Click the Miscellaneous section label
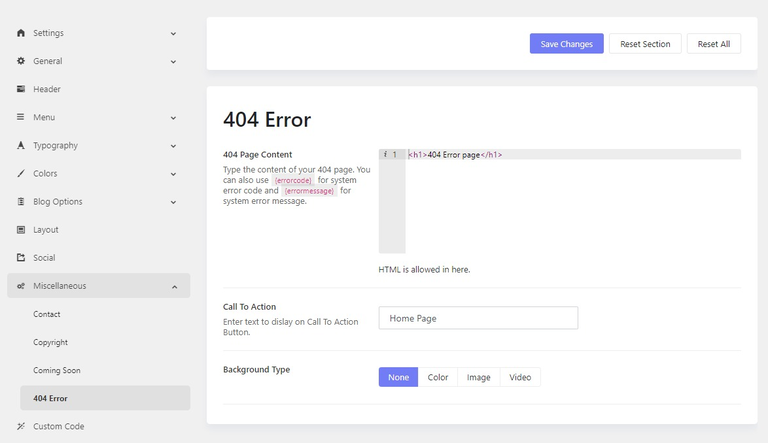 pos(60,286)
